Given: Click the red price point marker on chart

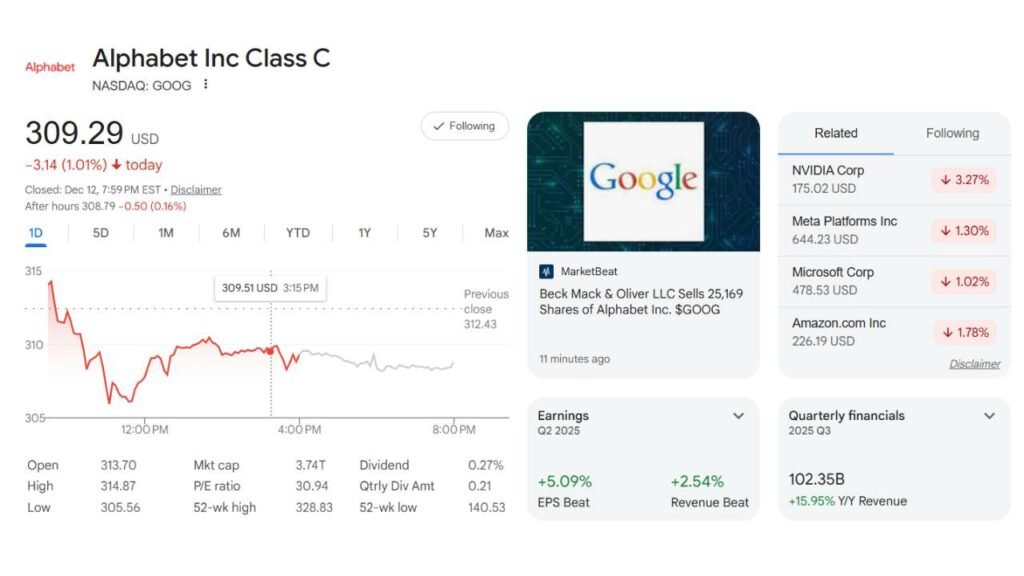Looking at the screenshot, I should coord(271,350).
